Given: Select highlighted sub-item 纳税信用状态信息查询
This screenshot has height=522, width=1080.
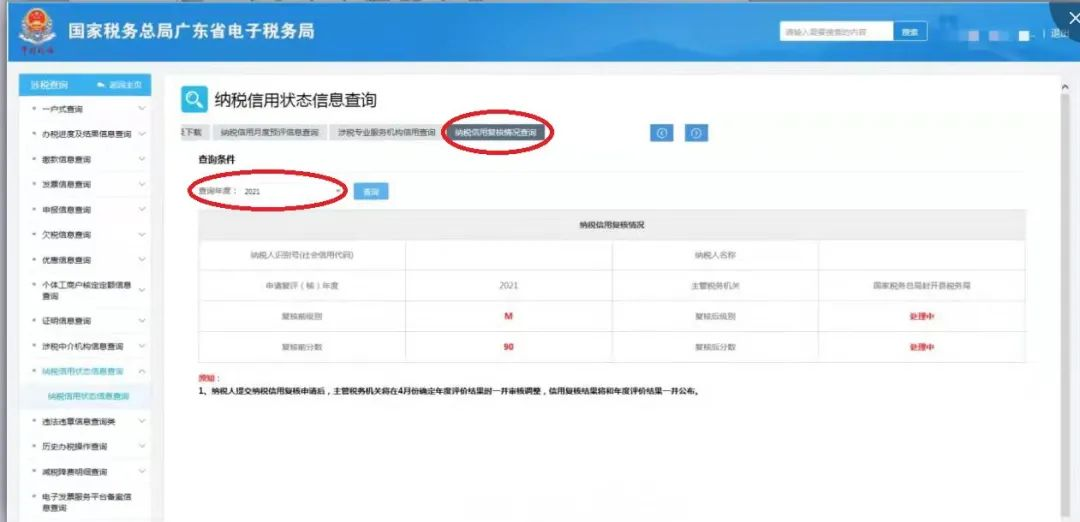Looking at the screenshot, I should click(88, 396).
